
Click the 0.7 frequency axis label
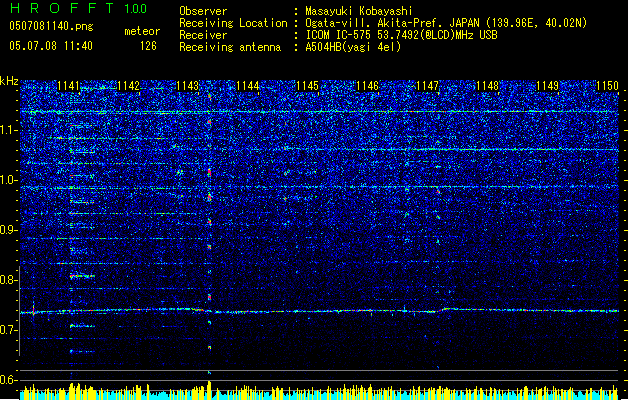pos(9,330)
